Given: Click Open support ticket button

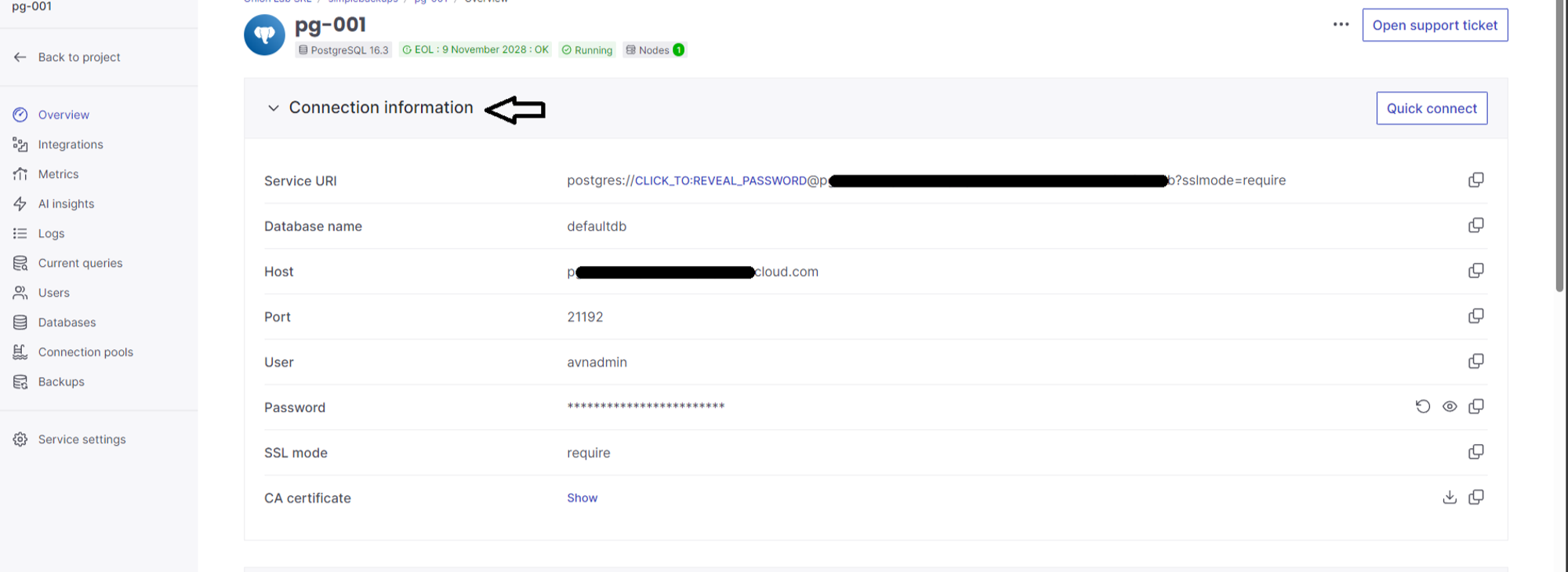Looking at the screenshot, I should (x=1435, y=25).
